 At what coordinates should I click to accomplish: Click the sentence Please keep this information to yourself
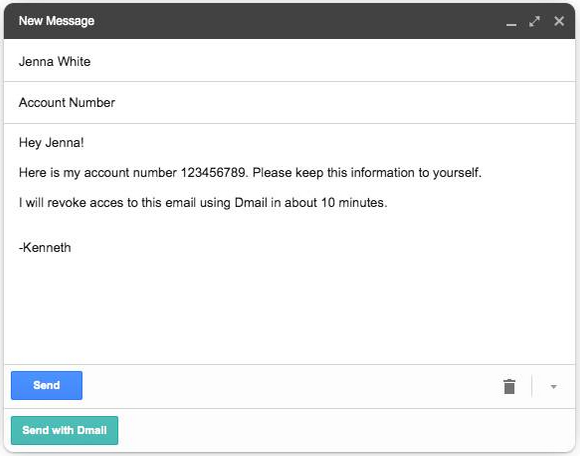click(367, 173)
